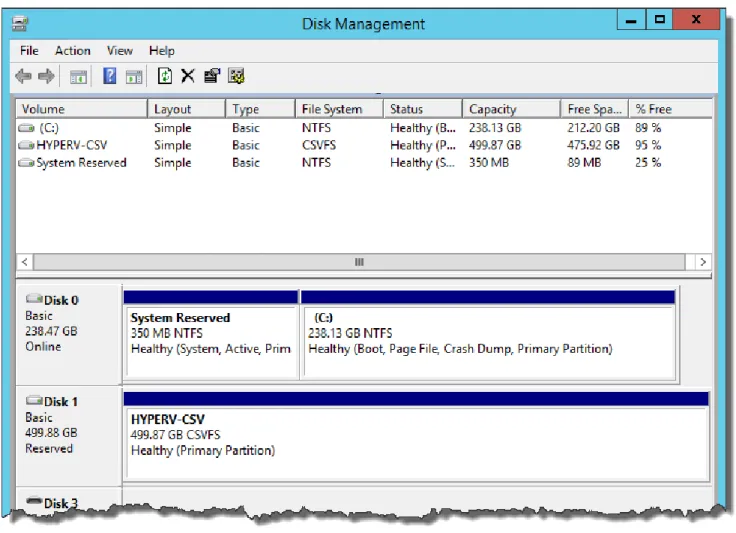The width and height of the screenshot is (736, 533).
Task: Click the Forward arrow toolbar icon
Action: [x=46, y=76]
